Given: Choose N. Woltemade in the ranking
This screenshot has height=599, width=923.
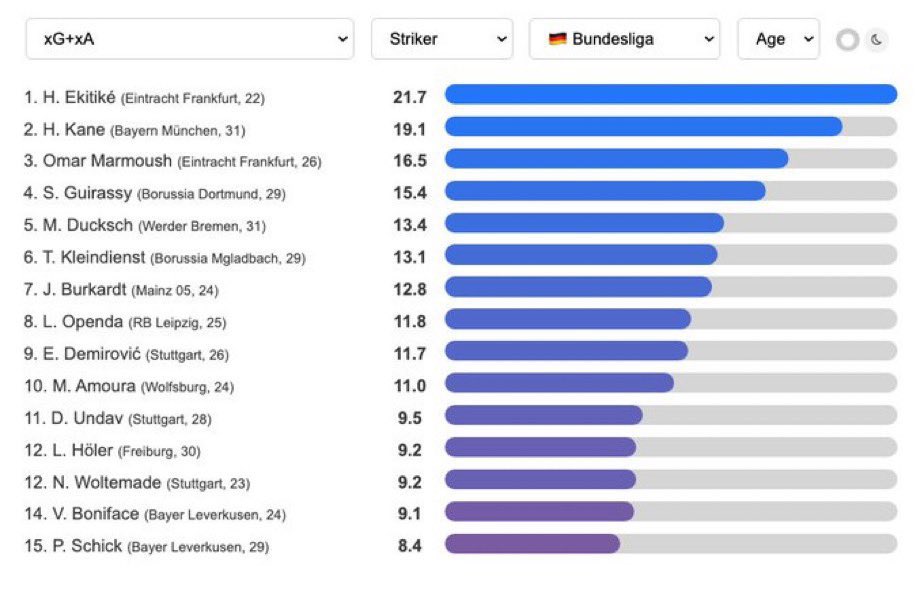Looking at the screenshot, I should (x=106, y=482).
